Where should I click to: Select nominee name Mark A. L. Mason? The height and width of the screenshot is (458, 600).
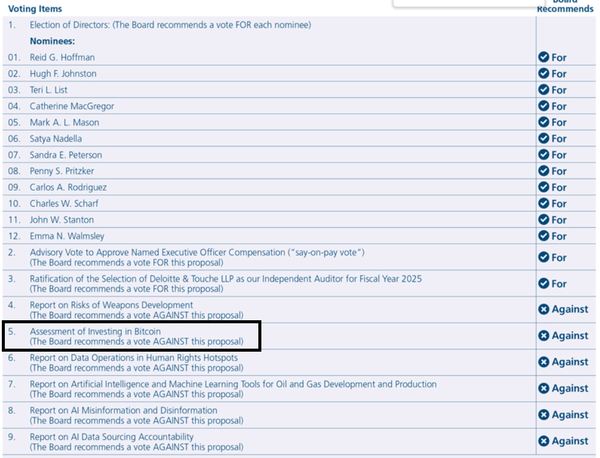(x=65, y=122)
